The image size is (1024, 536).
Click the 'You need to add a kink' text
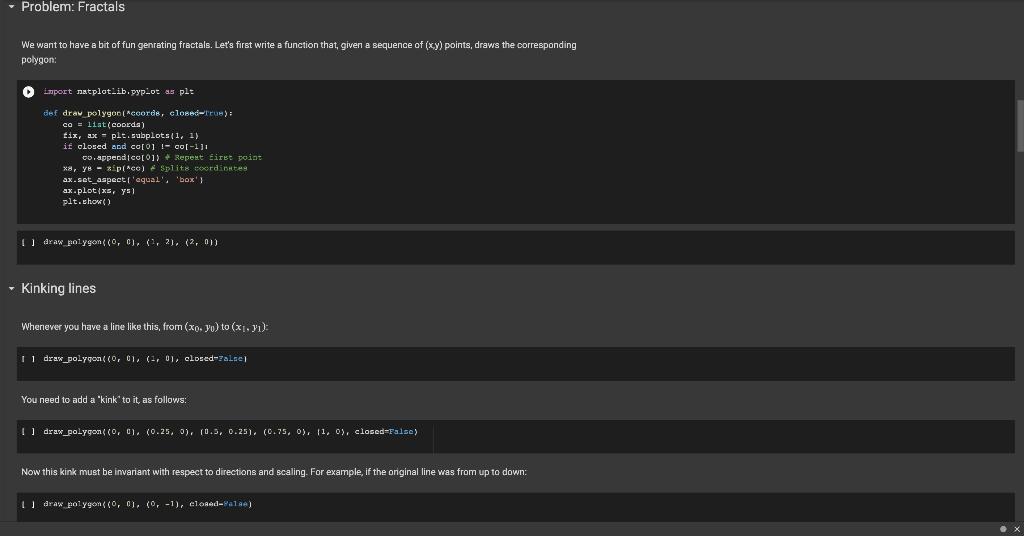coord(104,400)
